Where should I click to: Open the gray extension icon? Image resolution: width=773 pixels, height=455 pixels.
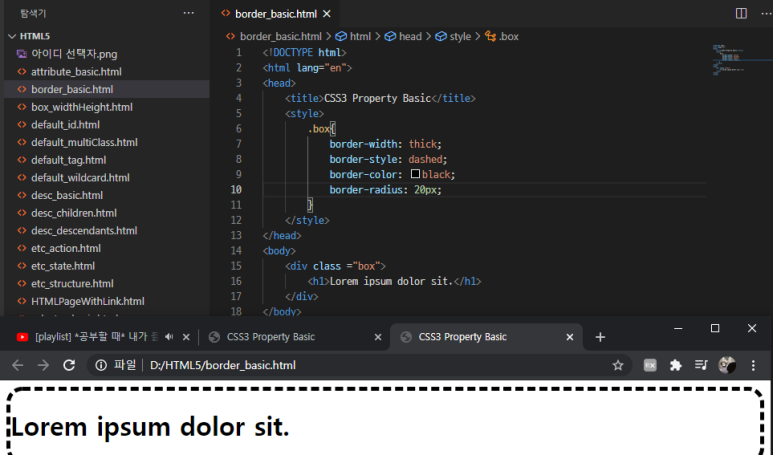click(x=650, y=365)
